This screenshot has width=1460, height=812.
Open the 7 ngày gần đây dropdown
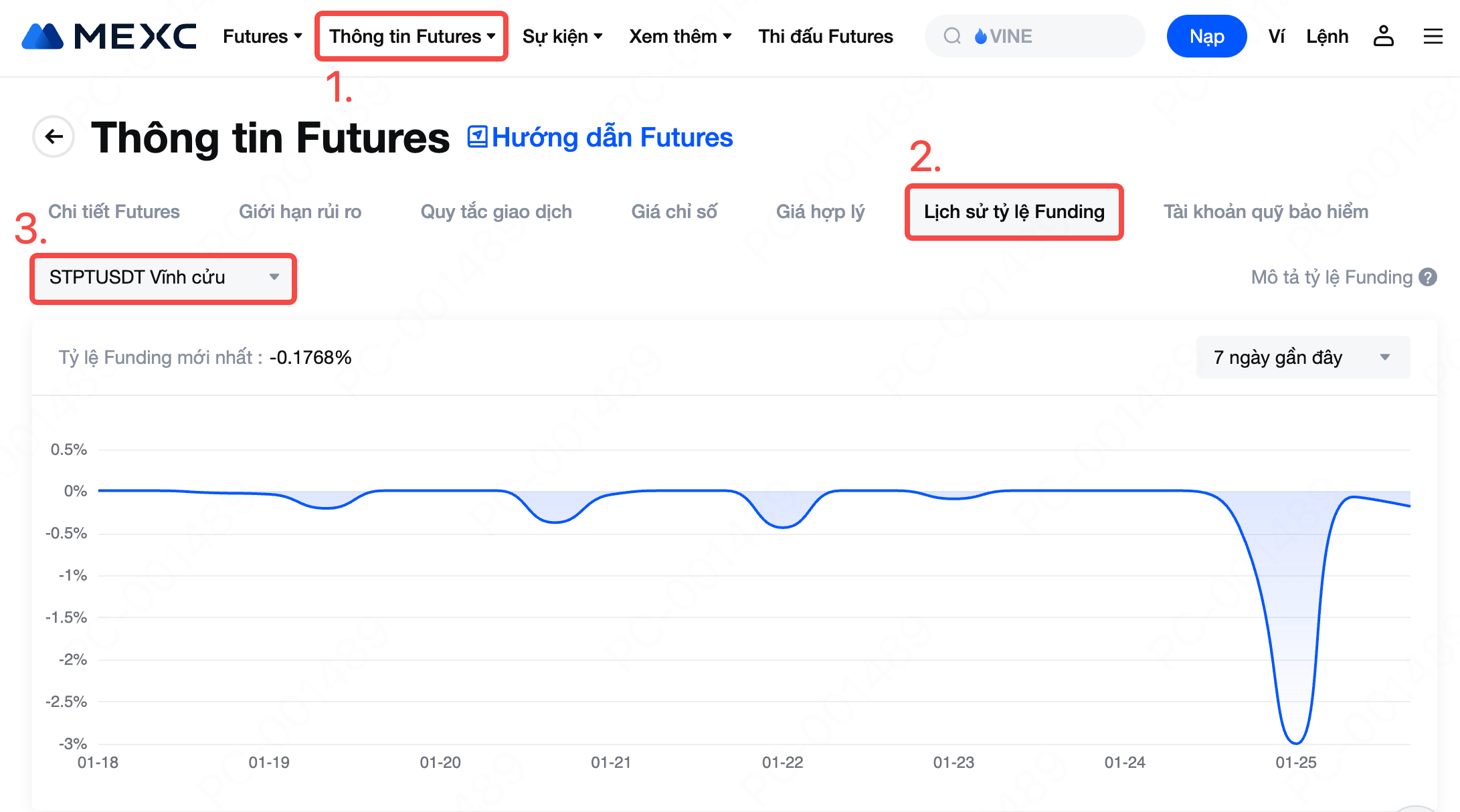click(1302, 357)
